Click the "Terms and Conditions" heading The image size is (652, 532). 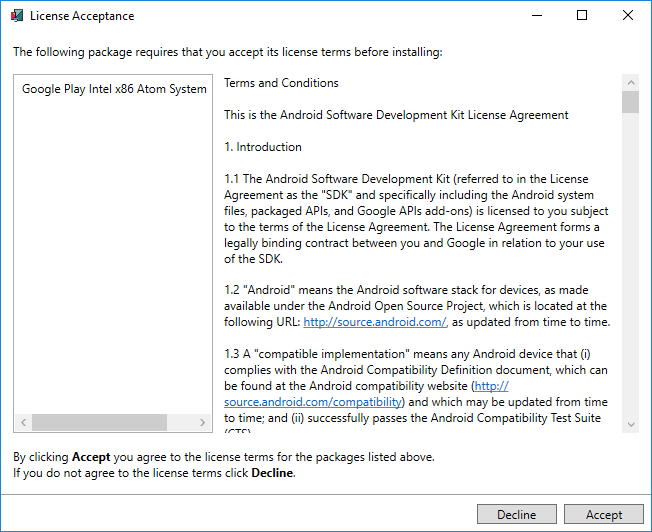click(x=281, y=83)
